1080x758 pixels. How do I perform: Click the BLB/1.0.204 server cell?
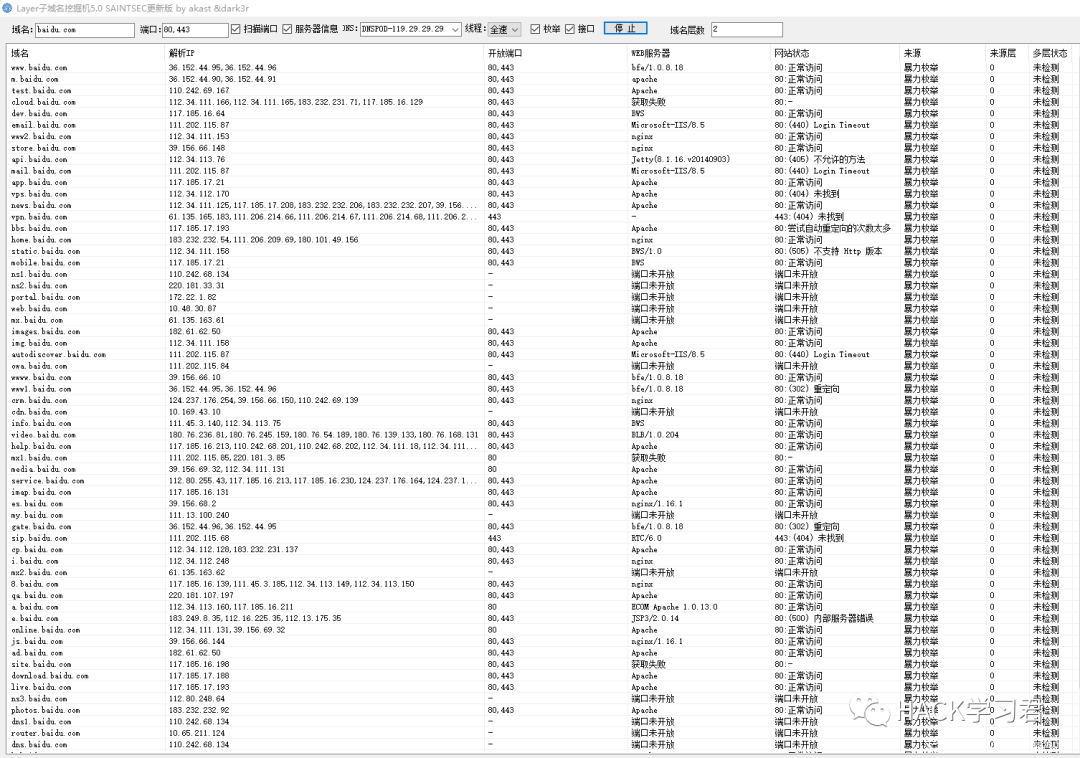(x=655, y=434)
